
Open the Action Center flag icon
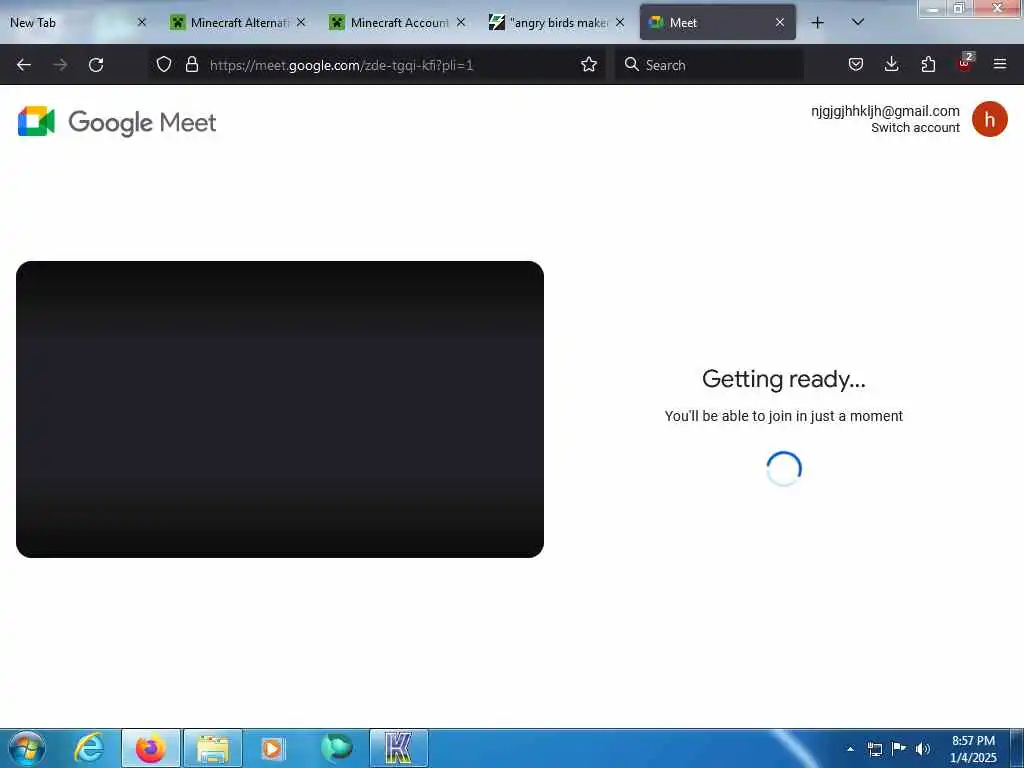click(899, 748)
